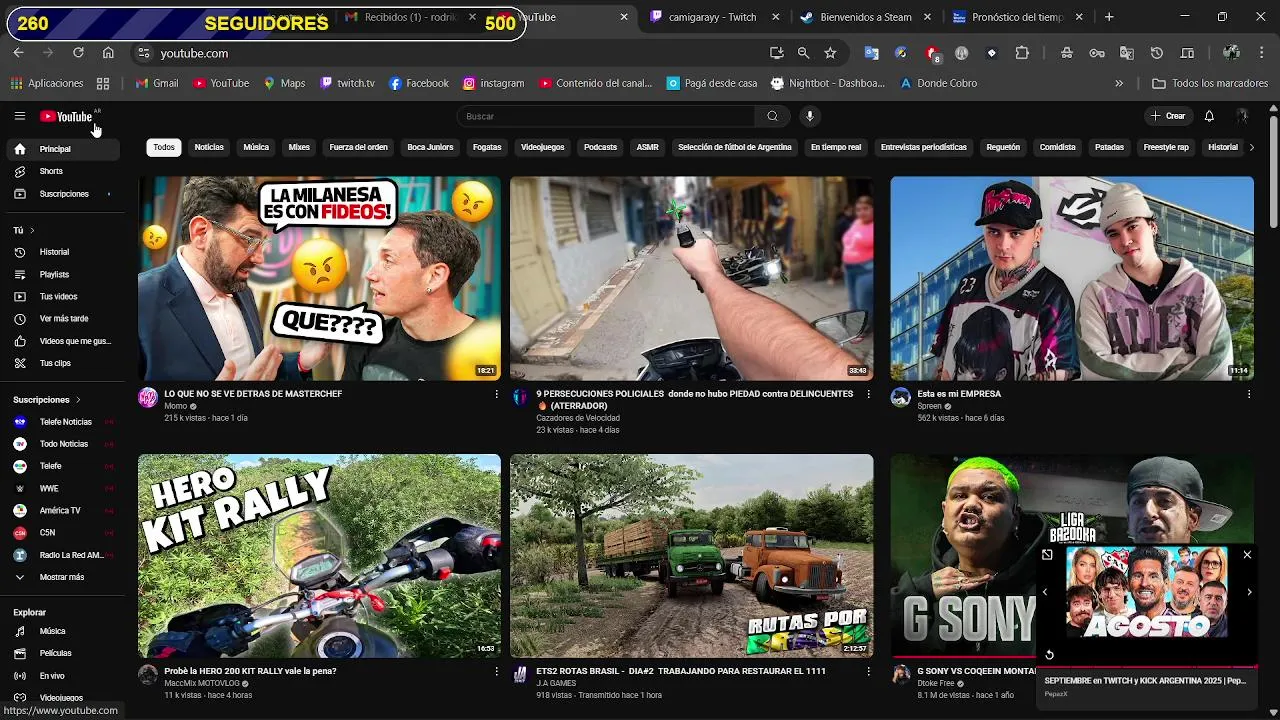This screenshot has height=720, width=1280.
Task: Switch to the Bienvenidos a Steam tab
Action: pos(866,17)
